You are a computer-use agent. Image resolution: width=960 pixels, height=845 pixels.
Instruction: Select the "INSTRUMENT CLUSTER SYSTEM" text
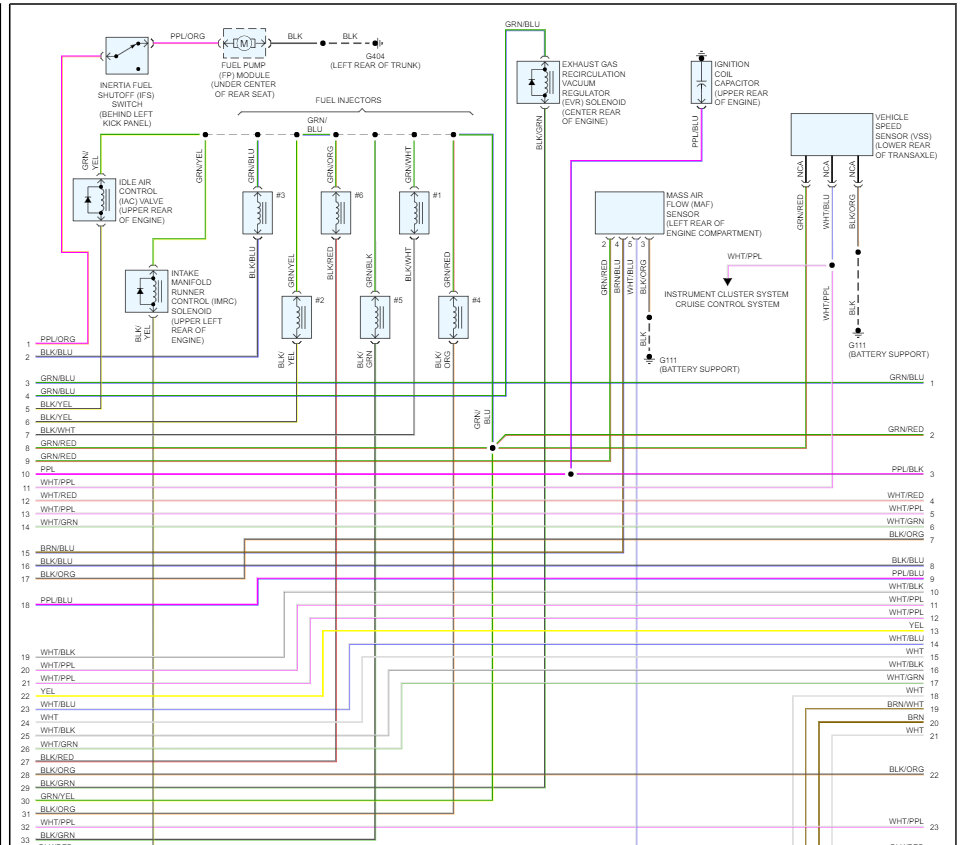pos(726,295)
